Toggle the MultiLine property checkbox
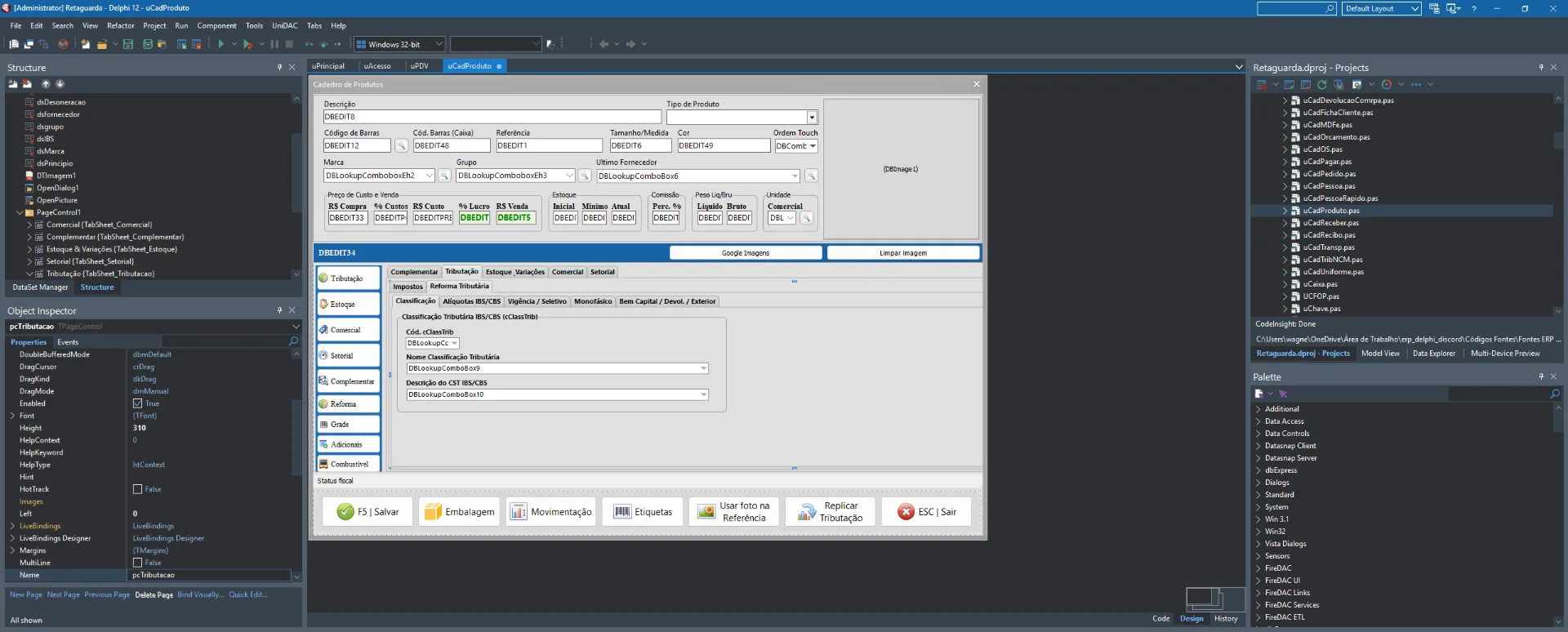This screenshot has width=1568, height=632. (137, 563)
